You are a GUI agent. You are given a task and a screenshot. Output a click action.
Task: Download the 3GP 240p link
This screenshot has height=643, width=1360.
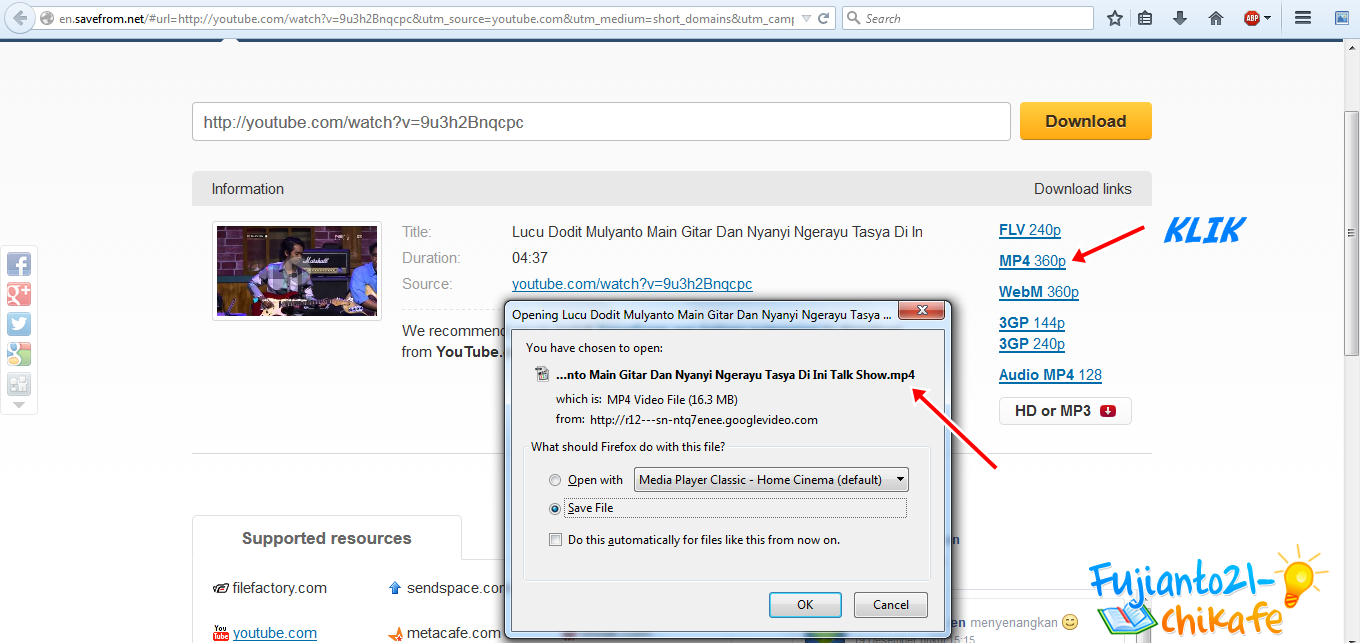point(1032,344)
